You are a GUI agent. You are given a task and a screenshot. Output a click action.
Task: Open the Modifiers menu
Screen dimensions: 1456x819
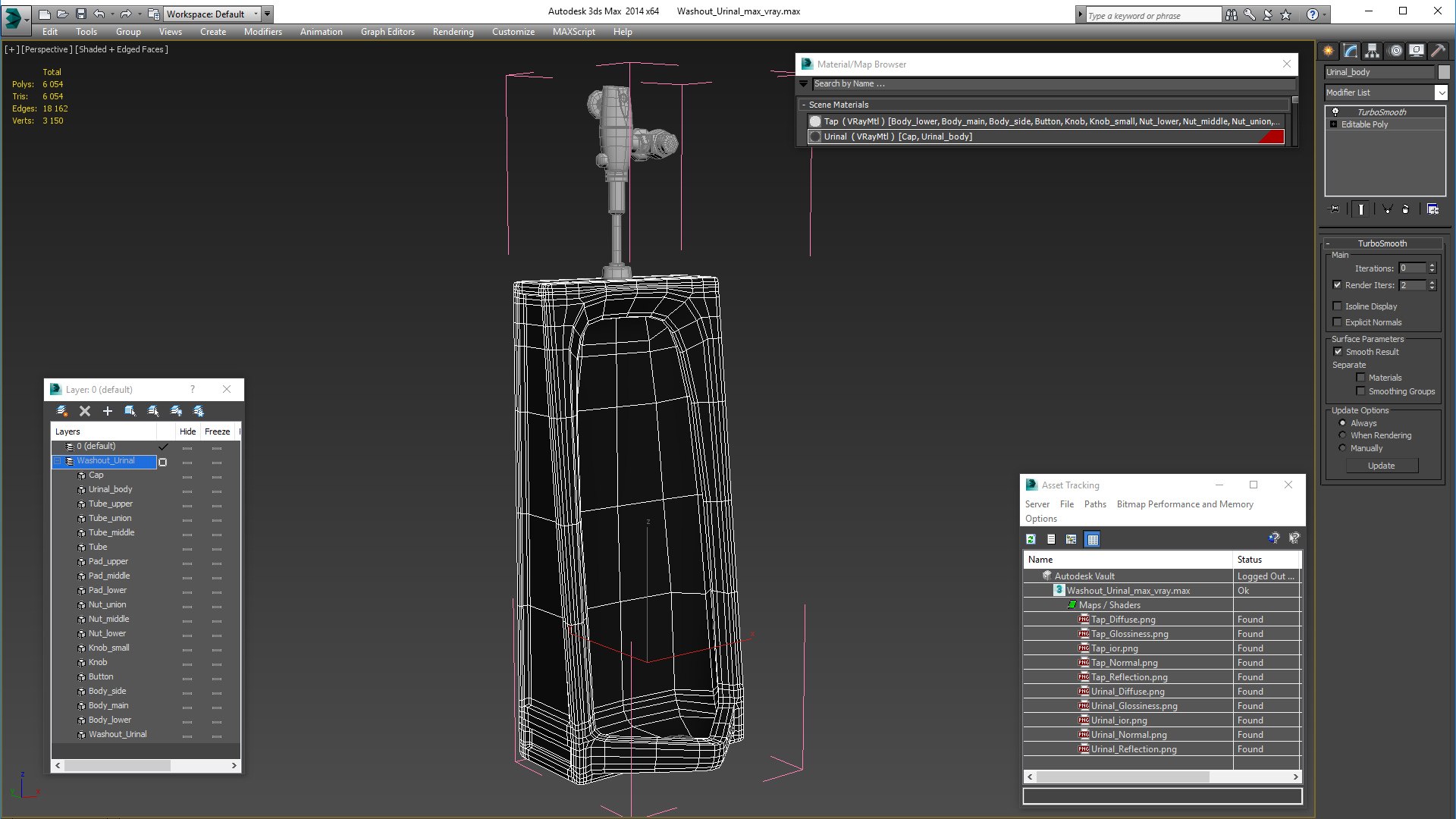(262, 32)
